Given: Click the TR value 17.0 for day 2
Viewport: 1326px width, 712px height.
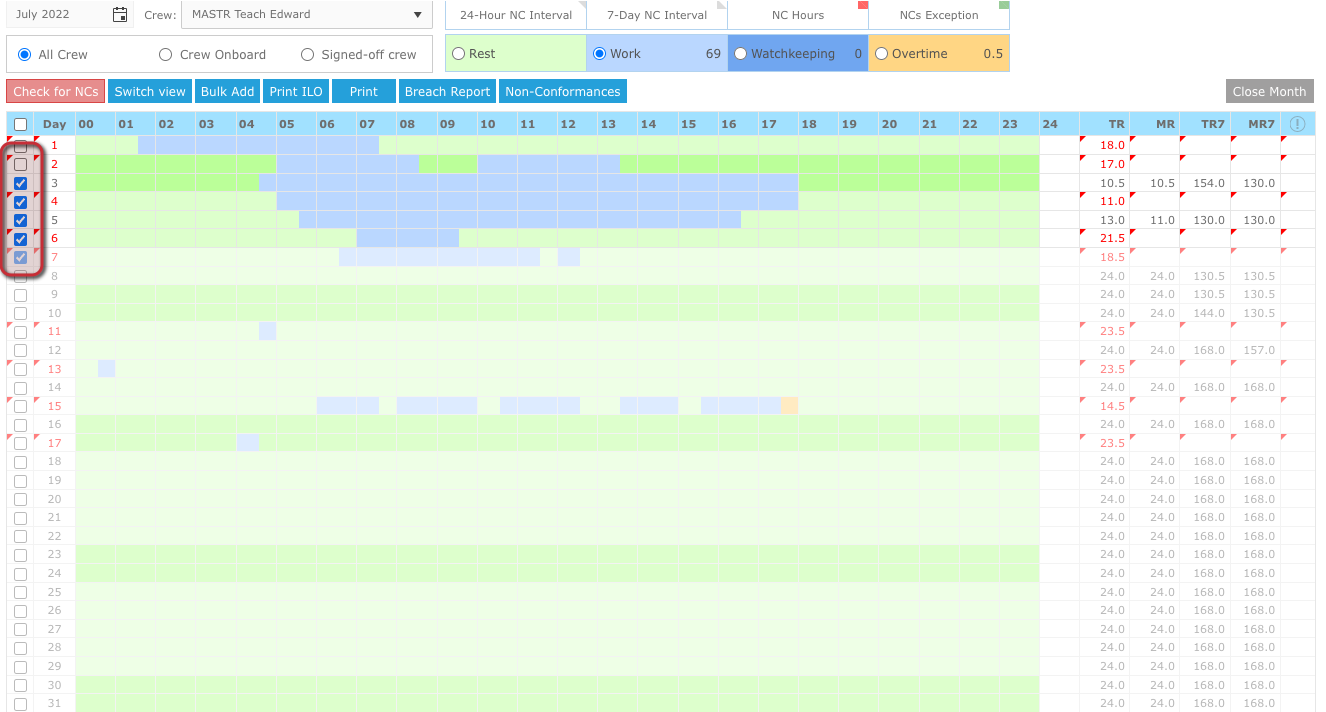Looking at the screenshot, I should (1112, 164).
